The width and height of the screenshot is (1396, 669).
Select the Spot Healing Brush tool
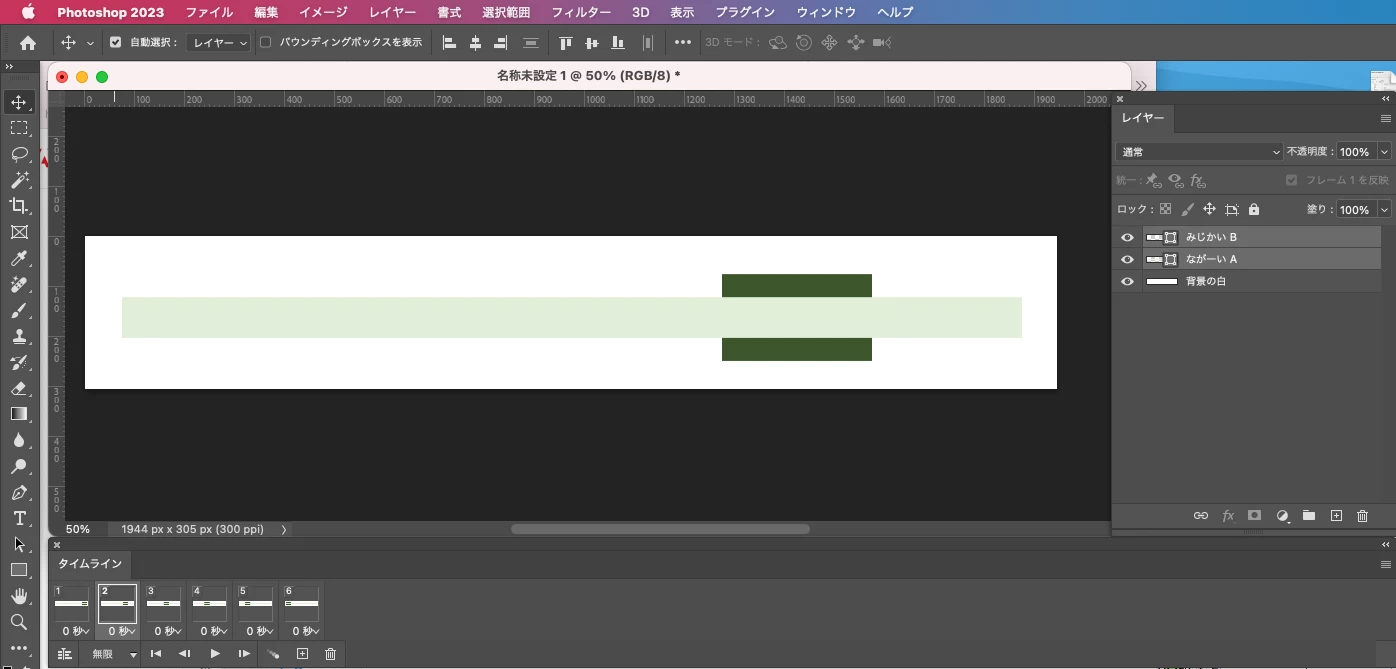click(19, 284)
